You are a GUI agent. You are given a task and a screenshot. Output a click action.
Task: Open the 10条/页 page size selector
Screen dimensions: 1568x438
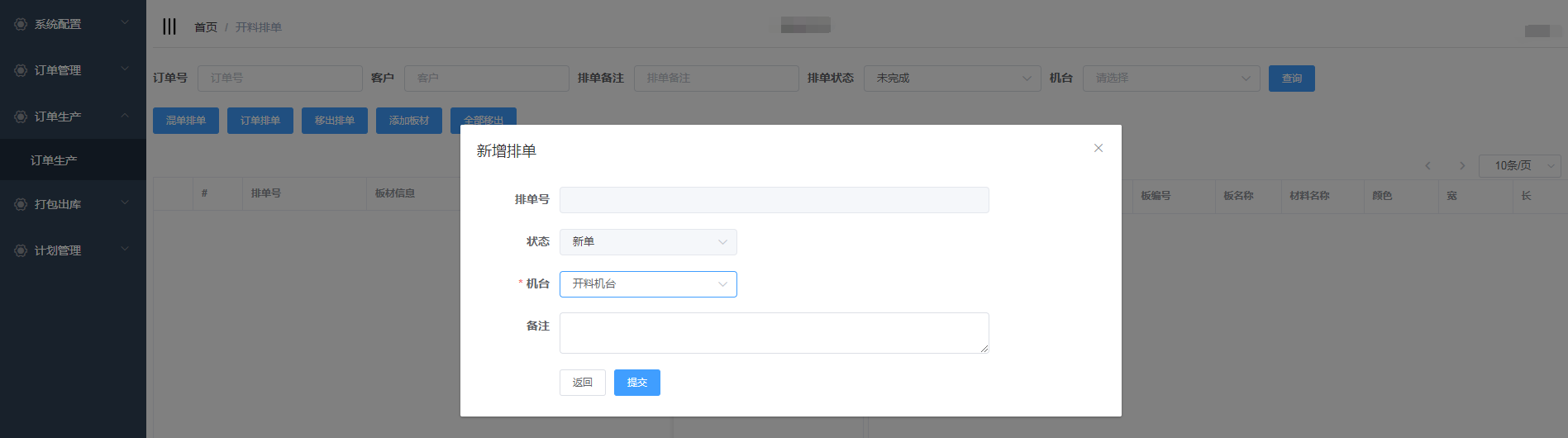[1519, 165]
